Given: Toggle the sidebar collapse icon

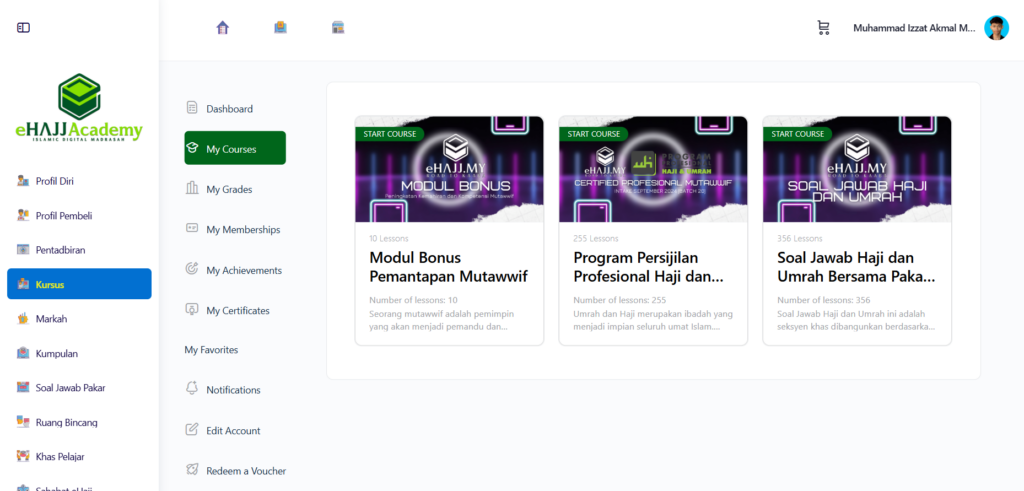Looking at the screenshot, I should tap(23, 28).
